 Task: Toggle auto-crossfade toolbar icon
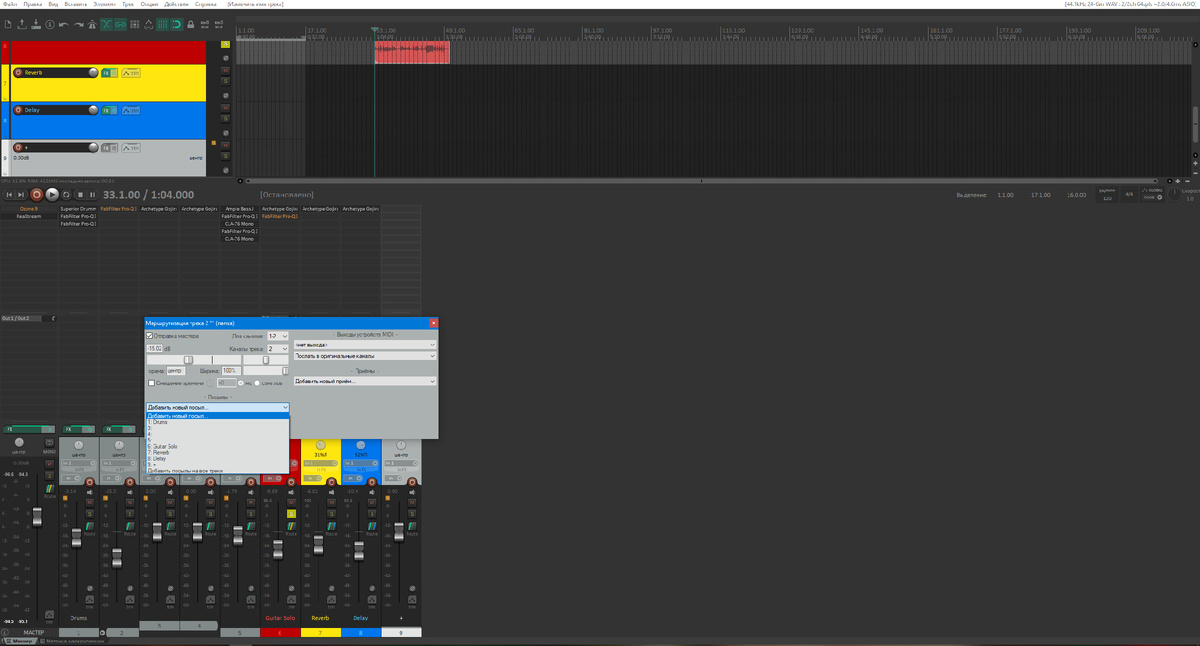click(x=106, y=24)
